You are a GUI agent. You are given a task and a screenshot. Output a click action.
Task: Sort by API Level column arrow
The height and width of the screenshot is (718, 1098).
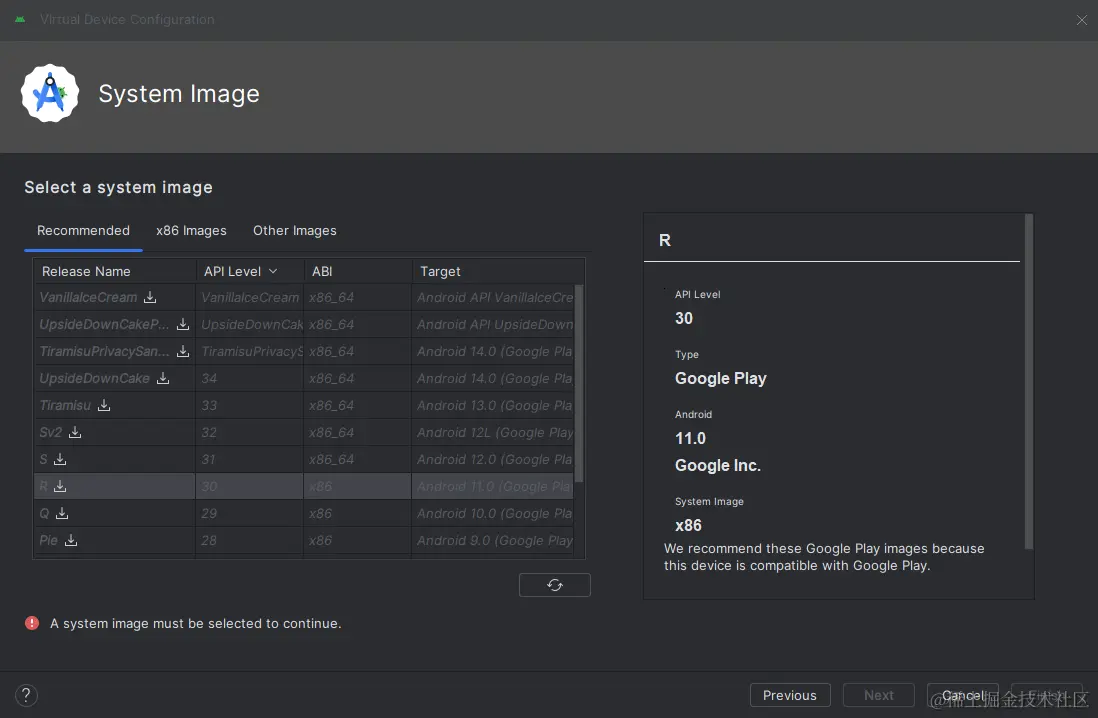(273, 271)
